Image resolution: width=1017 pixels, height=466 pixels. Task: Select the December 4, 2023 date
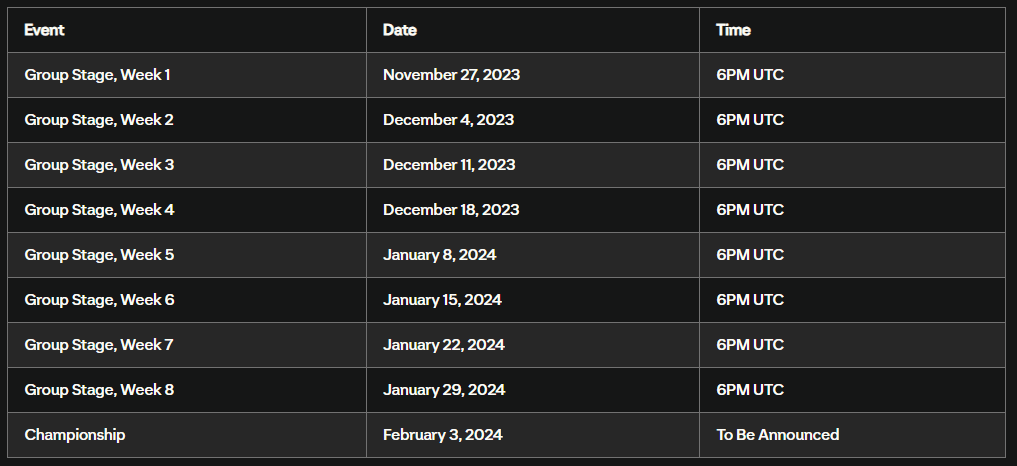(x=448, y=119)
